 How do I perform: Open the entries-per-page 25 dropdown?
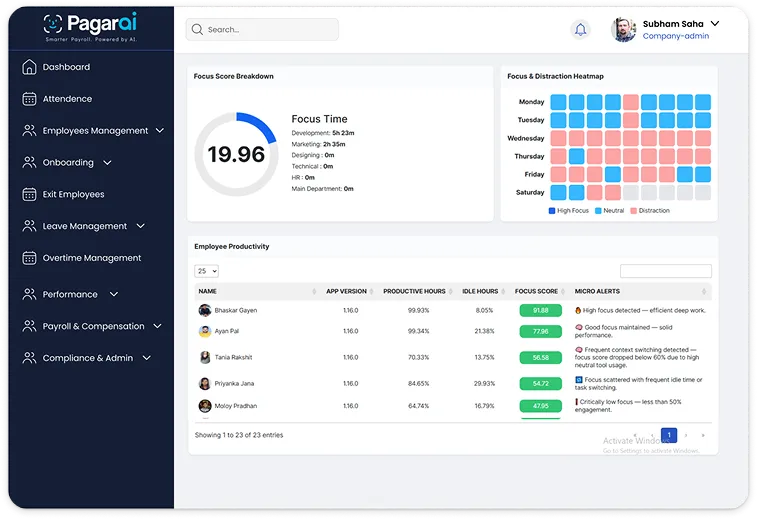pyautogui.click(x=207, y=271)
